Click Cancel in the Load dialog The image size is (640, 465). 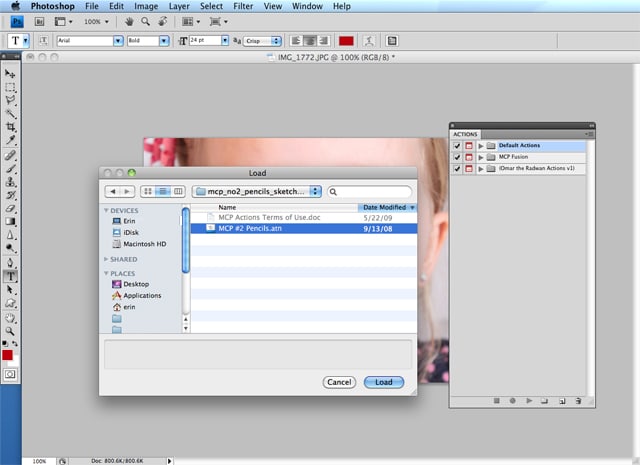[339, 382]
